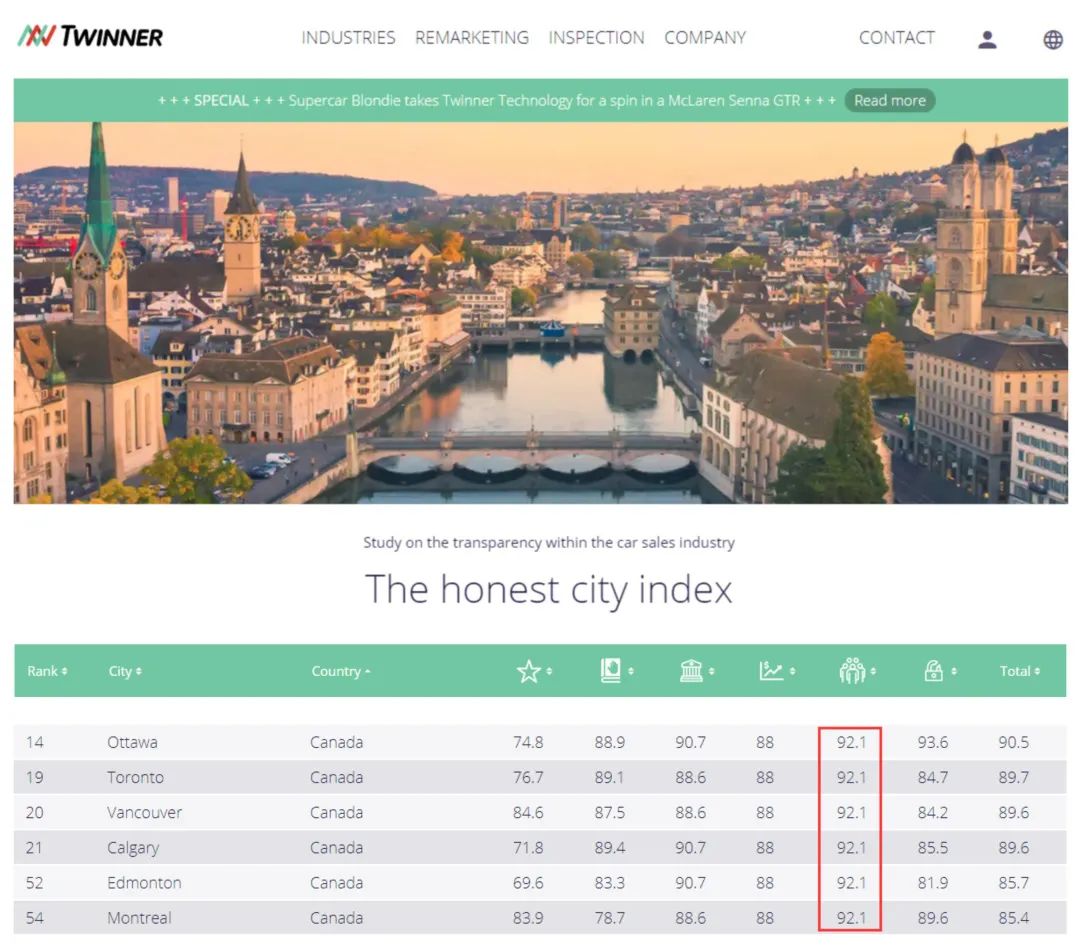Sort by the book column icon
The image size is (1080, 948).
[x=610, y=670]
